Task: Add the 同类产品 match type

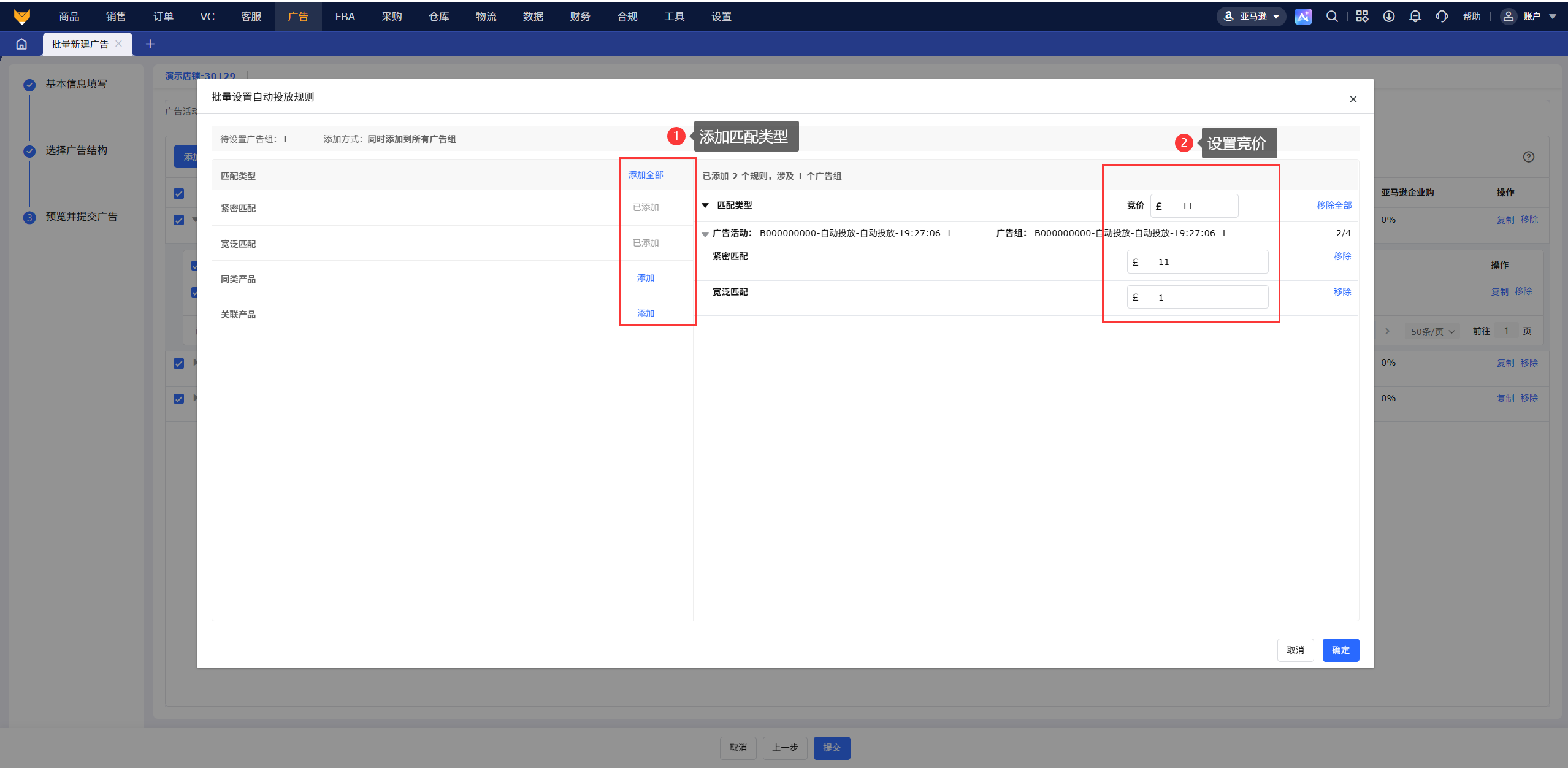Action: (646, 278)
